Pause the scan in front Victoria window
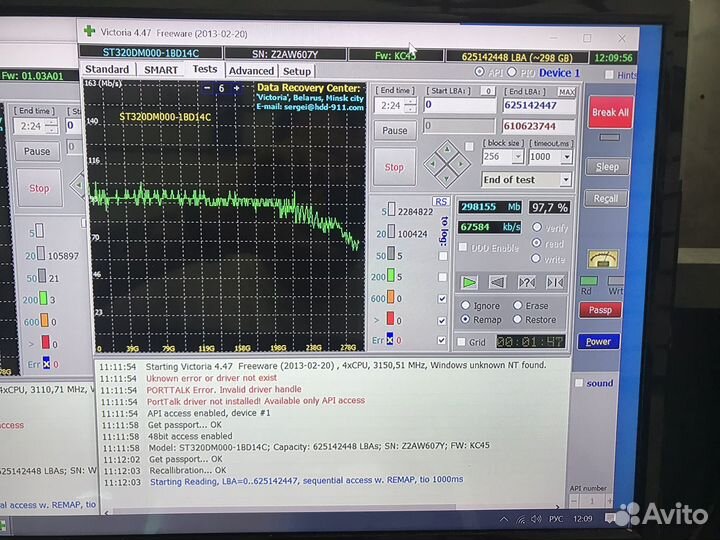720x540 pixels. point(395,130)
